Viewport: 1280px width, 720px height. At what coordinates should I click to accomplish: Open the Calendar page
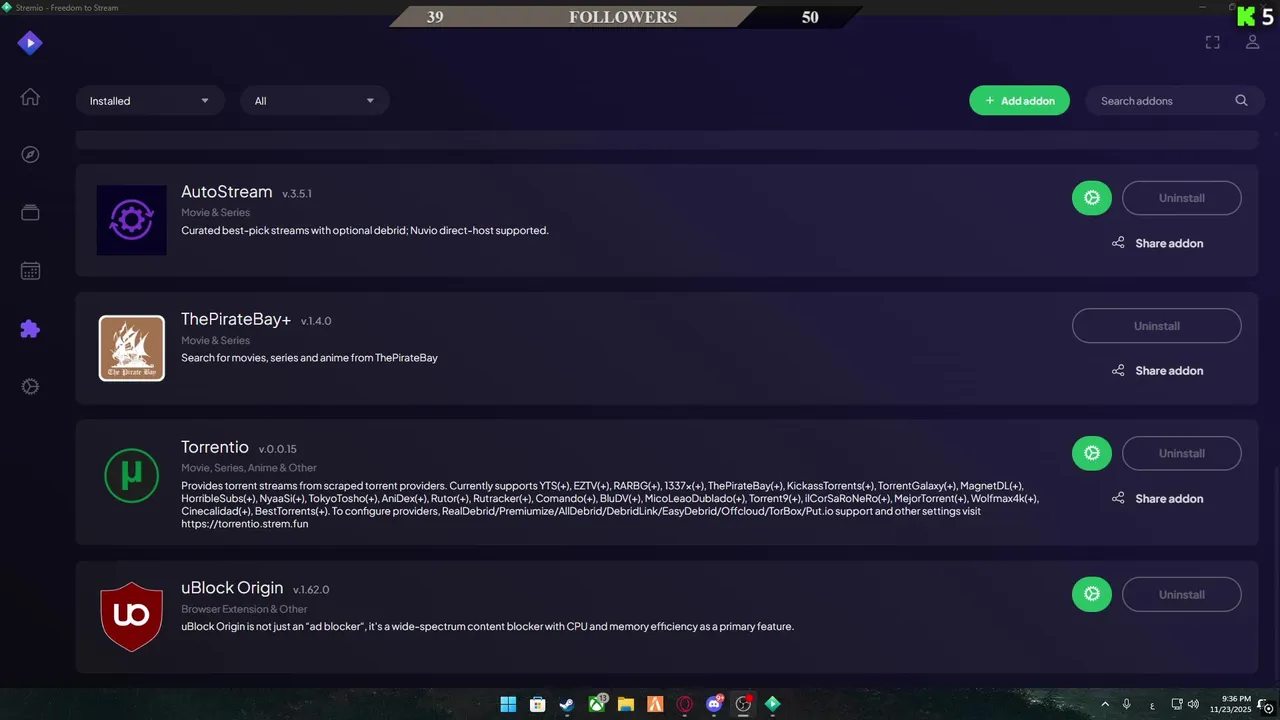[30, 271]
